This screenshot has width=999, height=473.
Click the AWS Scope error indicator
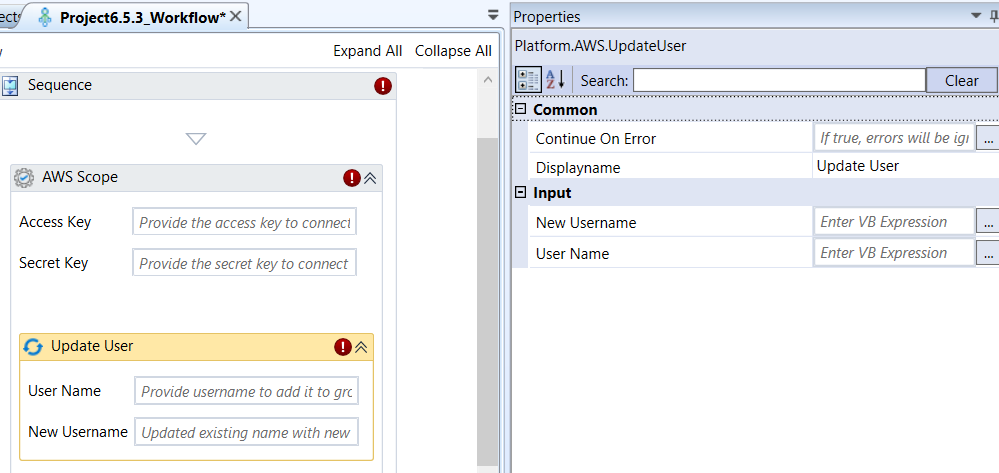click(352, 178)
